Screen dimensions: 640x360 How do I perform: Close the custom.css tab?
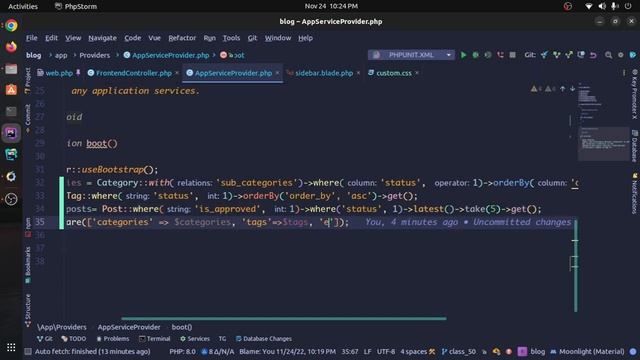417,73
